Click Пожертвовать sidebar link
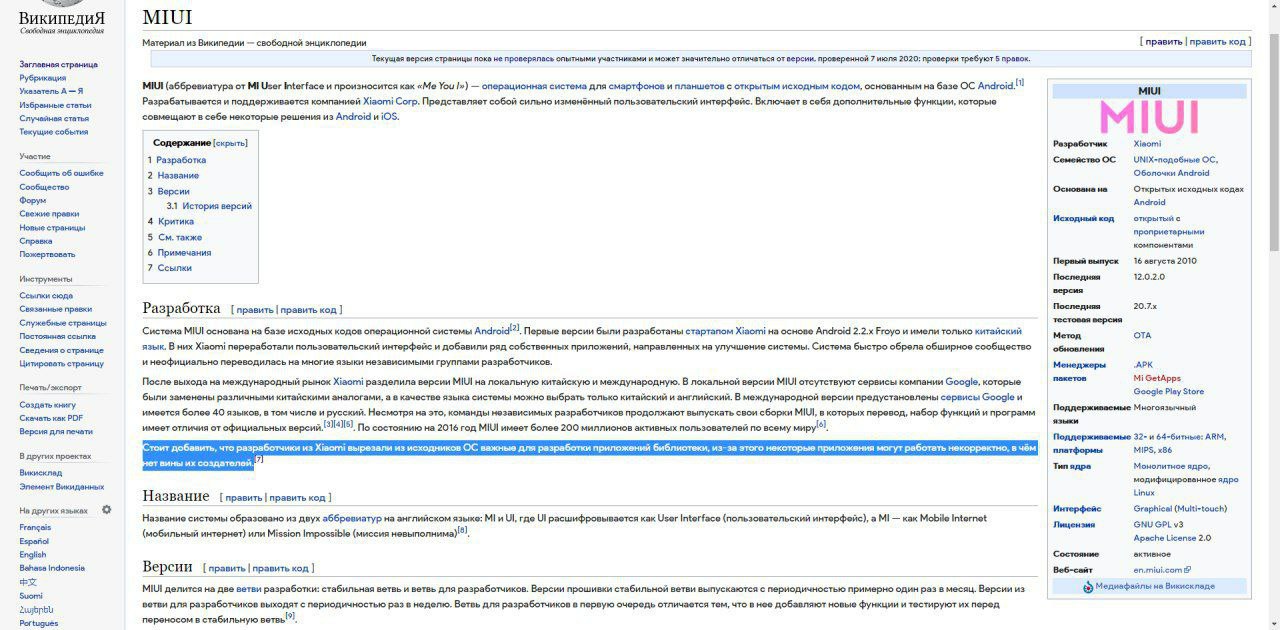This screenshot has width=1280, height=630. click(x=47, y=254)
